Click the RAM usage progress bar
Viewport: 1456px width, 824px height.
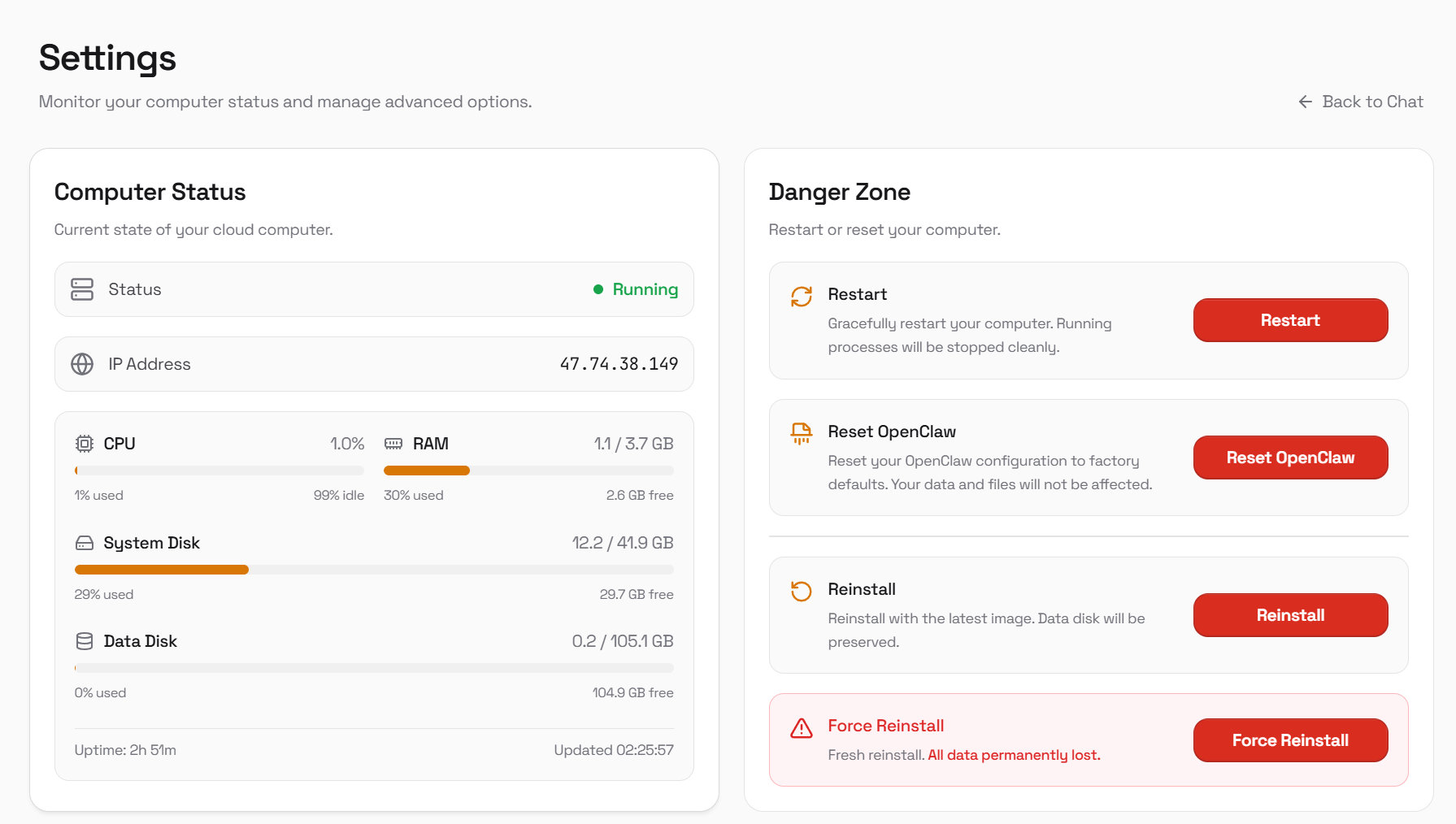pyautogui.click(x=528, y=471)
